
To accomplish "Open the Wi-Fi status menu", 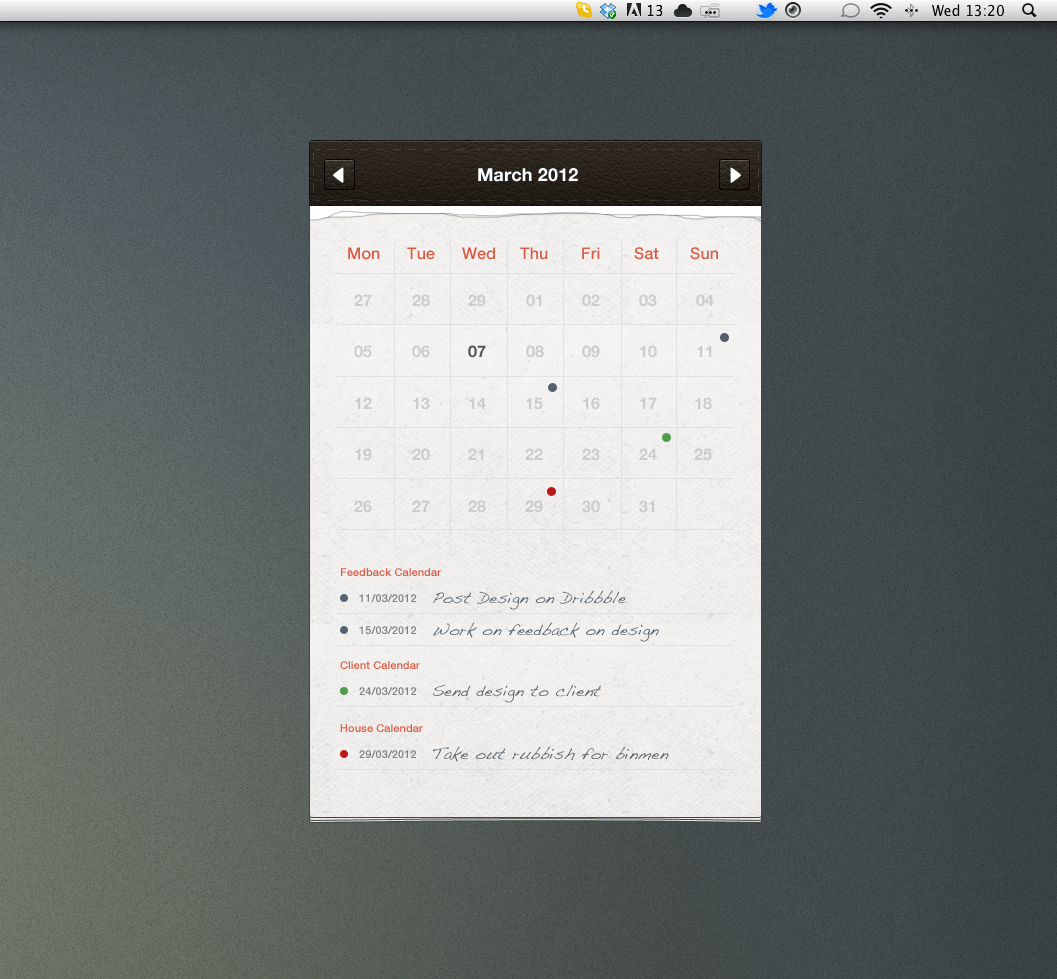I will coord(880,10).
